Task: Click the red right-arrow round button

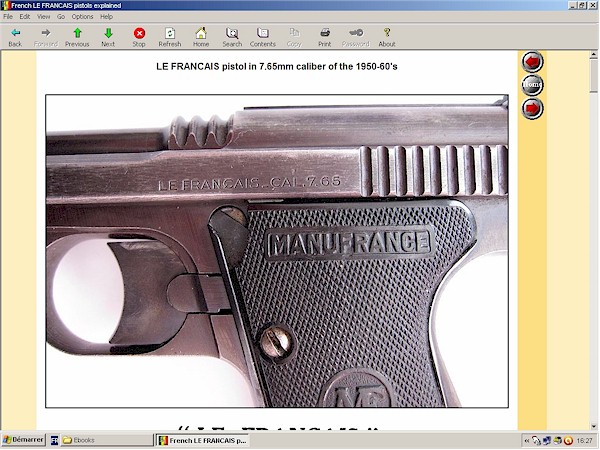Action: [532, 108]
